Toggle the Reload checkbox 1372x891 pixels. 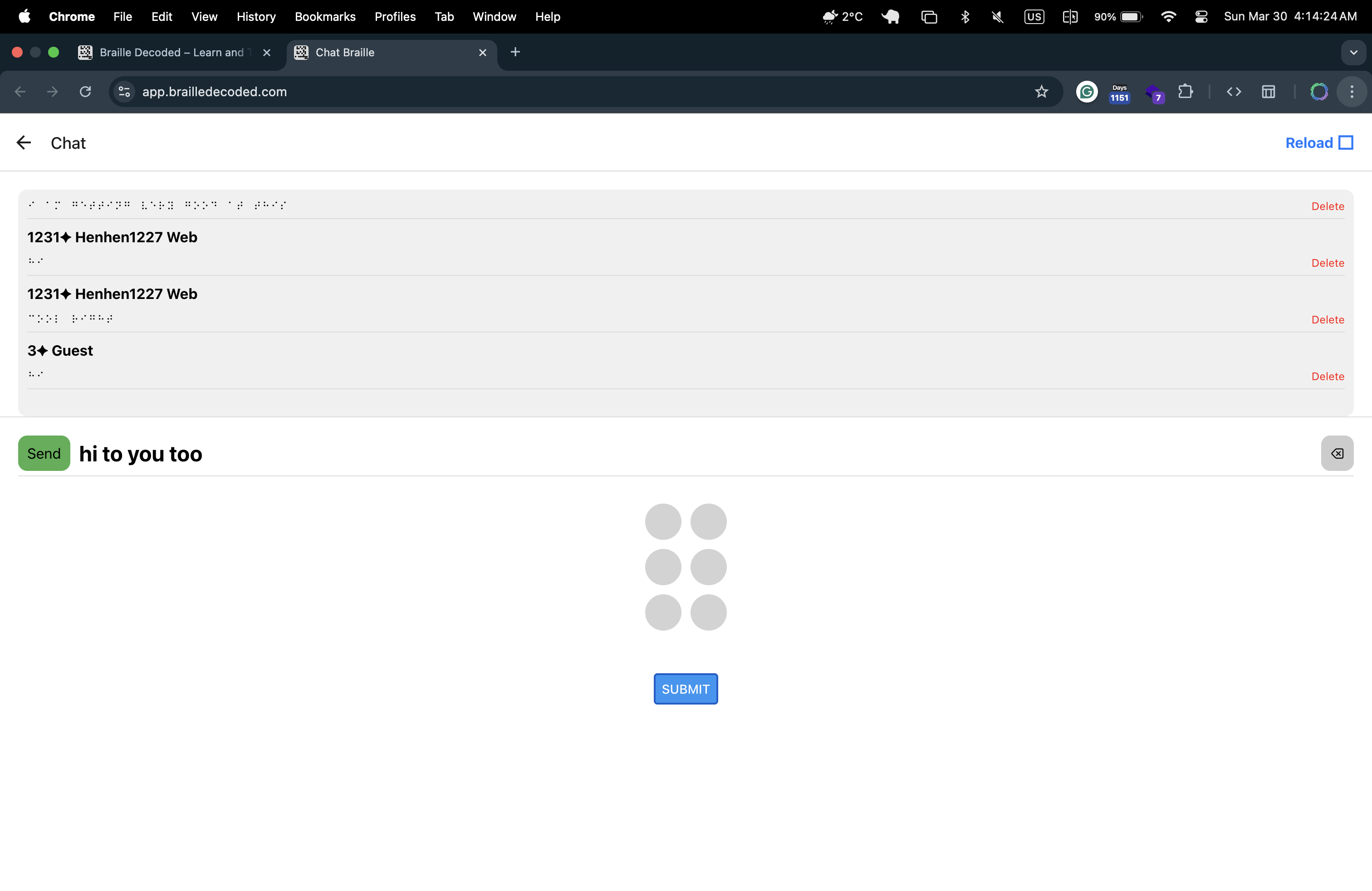1346,142
